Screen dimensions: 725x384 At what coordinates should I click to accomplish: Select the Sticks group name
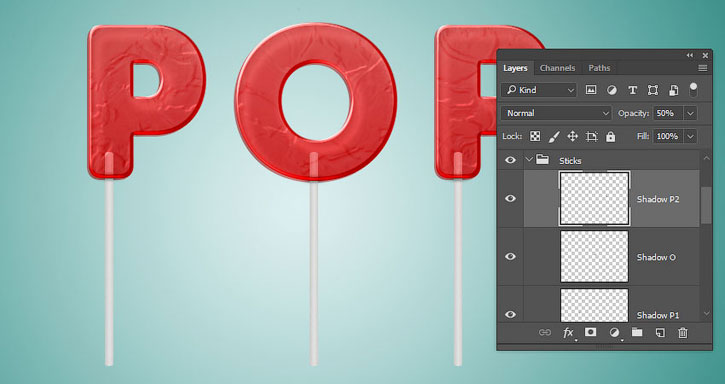(570, 161)
